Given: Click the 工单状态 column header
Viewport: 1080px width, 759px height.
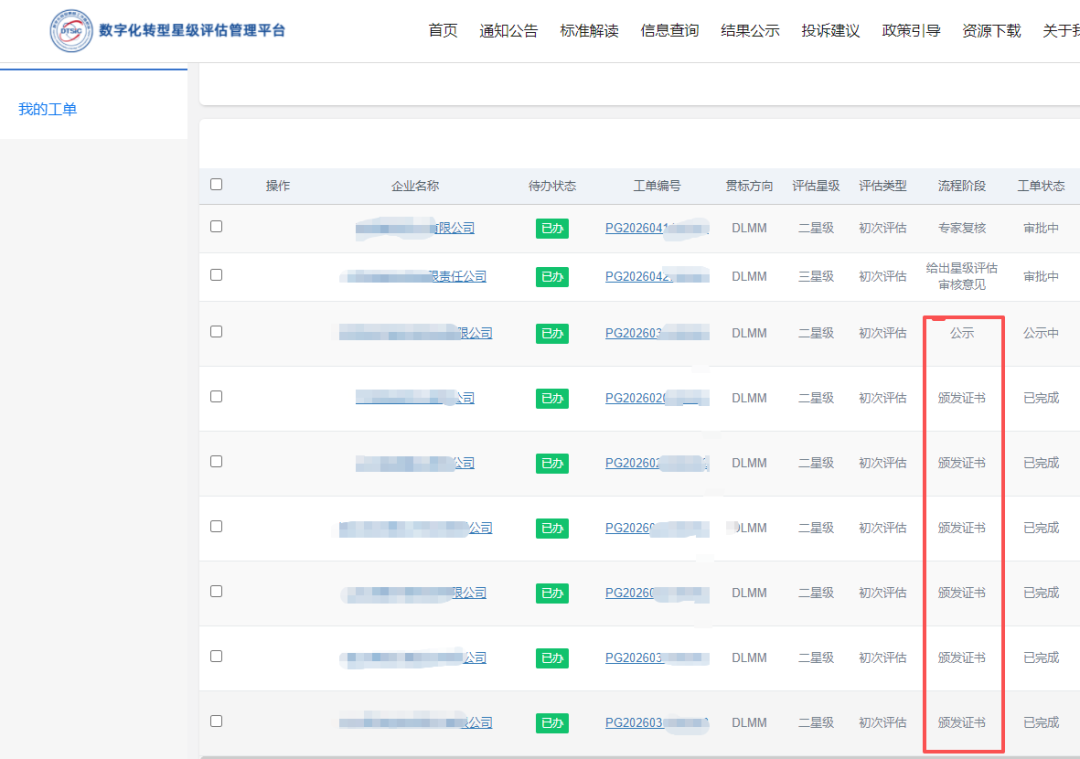Looking at the screenshot, I should (x=1041, y=185).
